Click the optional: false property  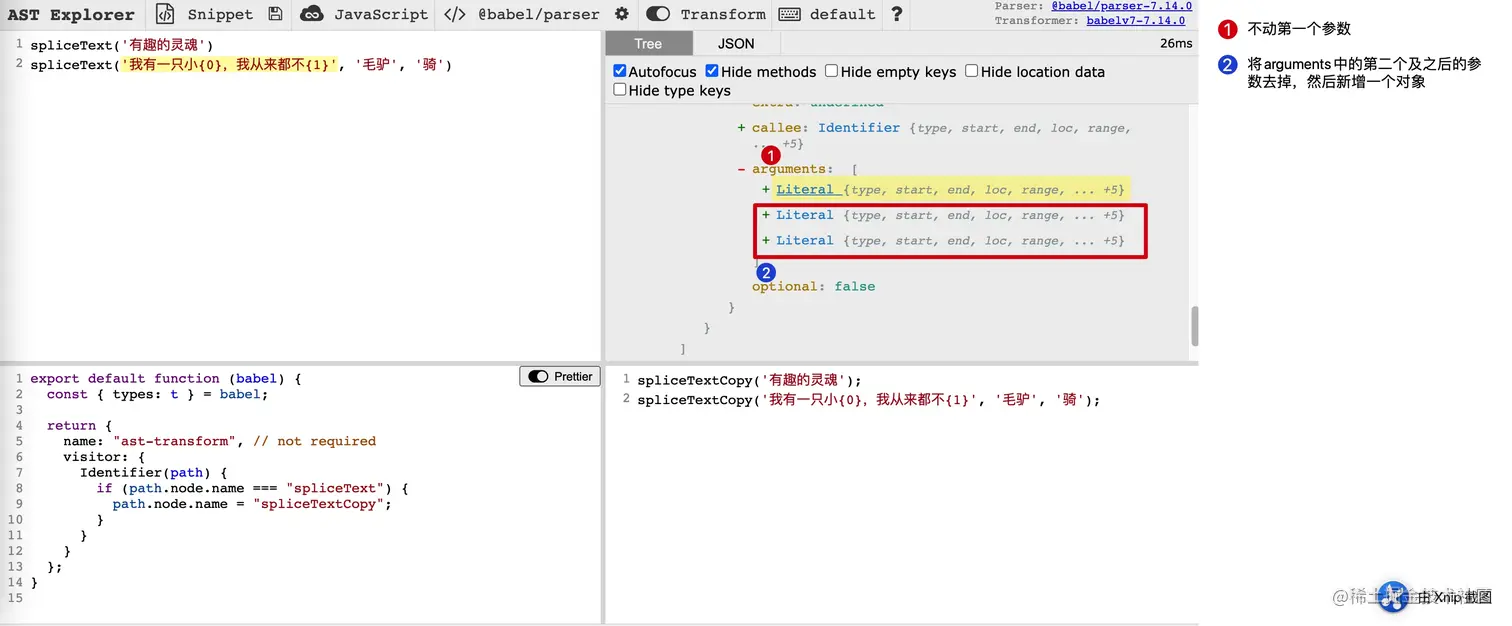tap(813, 286)
